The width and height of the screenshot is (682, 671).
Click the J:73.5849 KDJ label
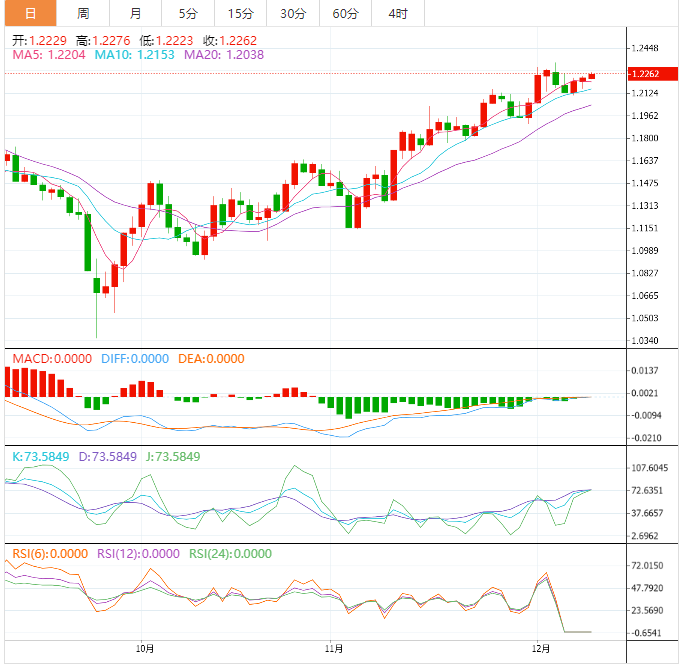tap(173, 457)
